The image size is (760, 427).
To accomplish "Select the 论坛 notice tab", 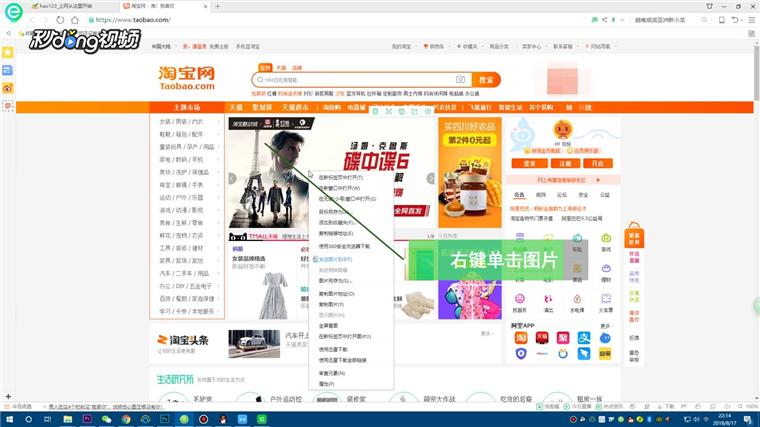I will coord(562,195).
